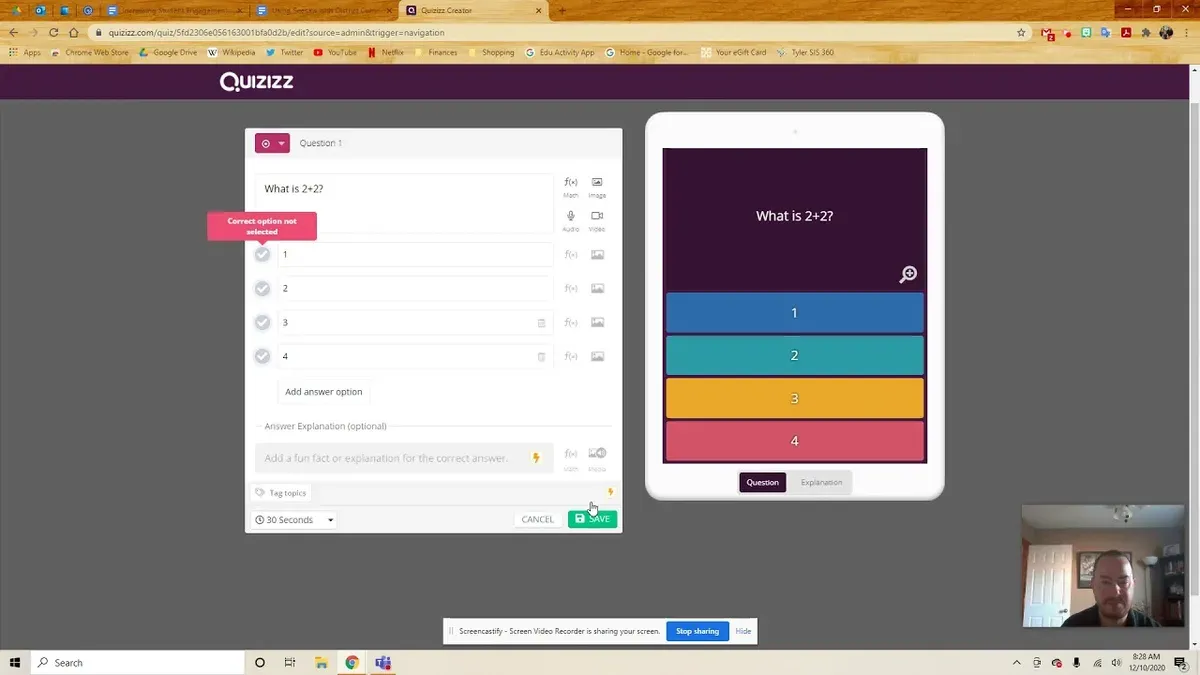Switch preview to the Explanation tab
Viewport: 1200px width, 675px height.
(821, 482)
